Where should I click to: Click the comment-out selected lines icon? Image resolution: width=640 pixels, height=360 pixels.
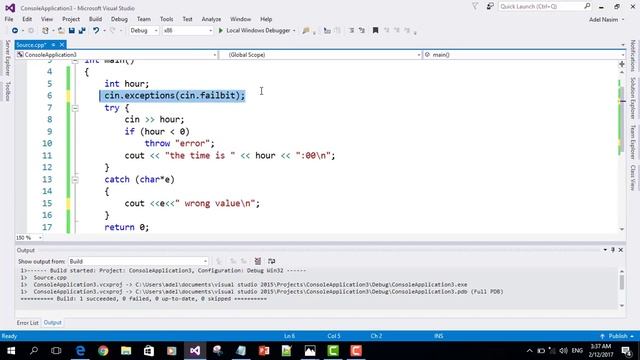coord(351,31)
